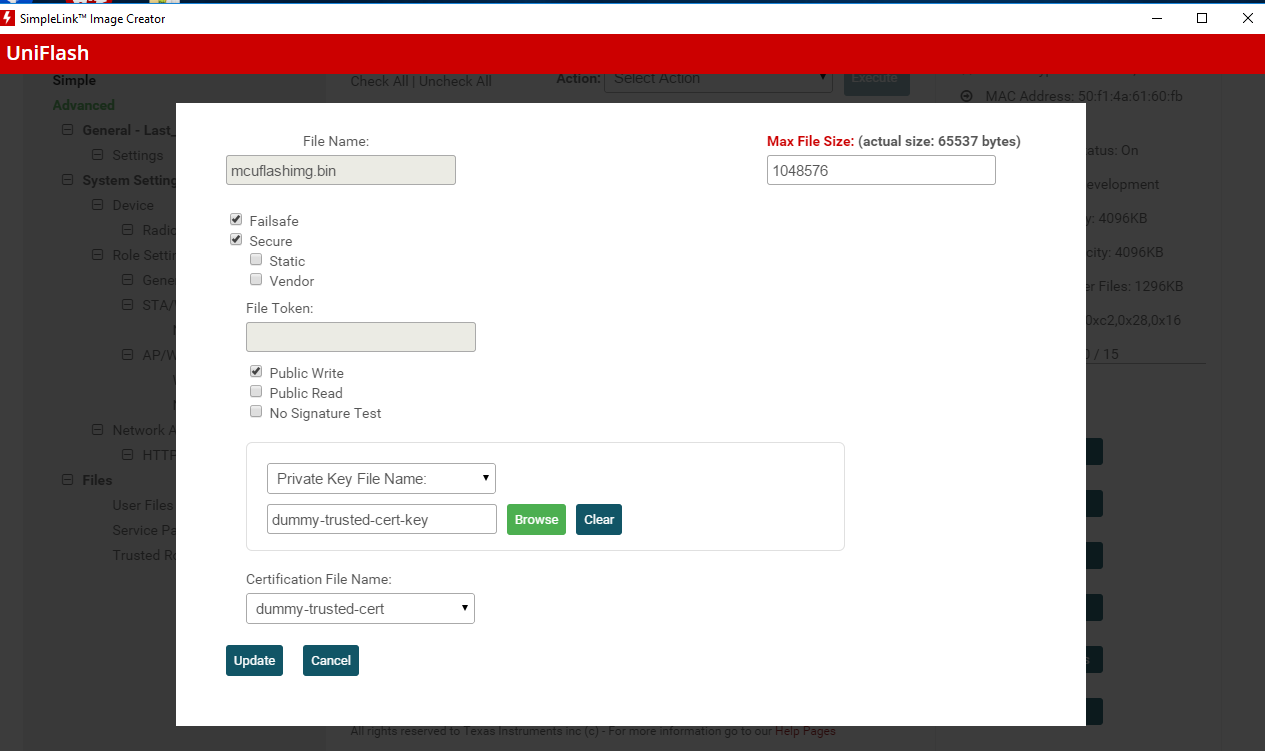
Task: Click the File Token input field
Action: pyautogui.click(x=361, y=337)
